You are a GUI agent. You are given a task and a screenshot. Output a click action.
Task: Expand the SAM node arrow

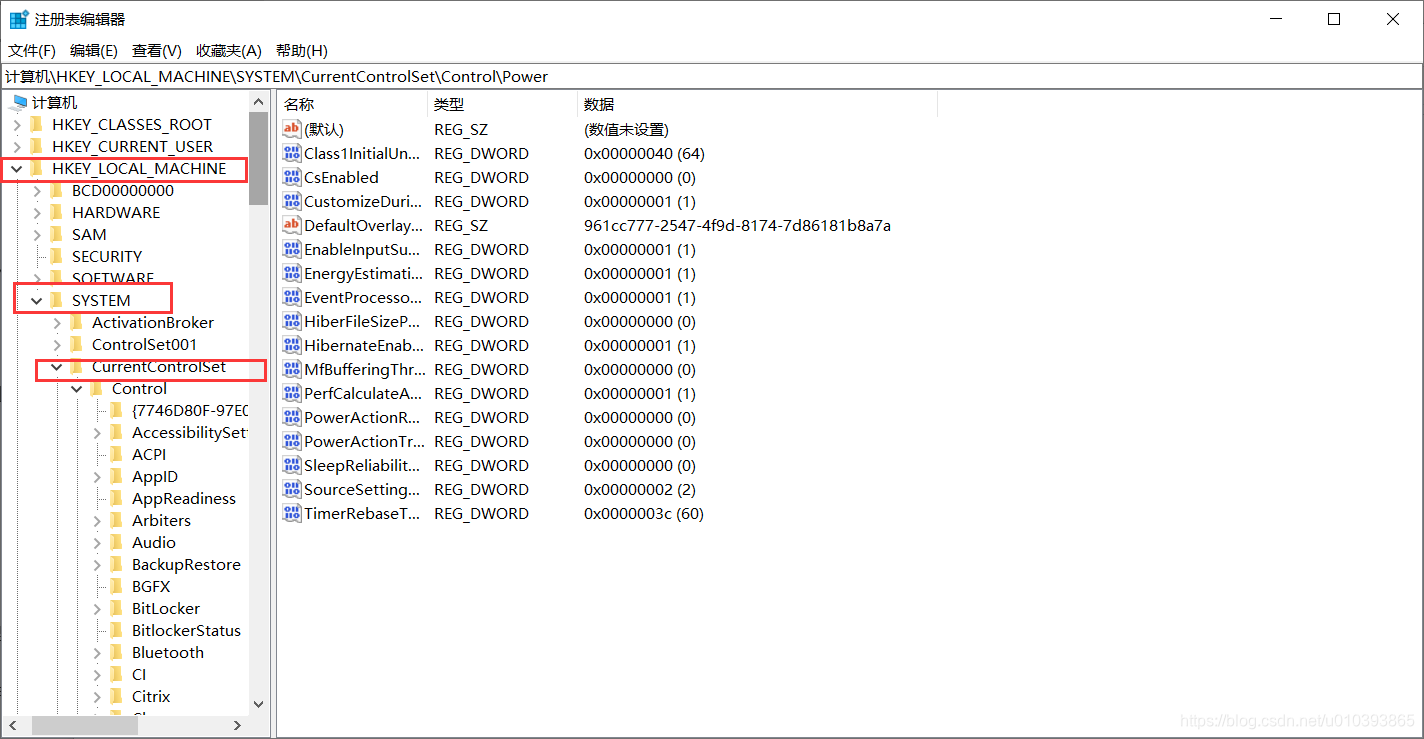pyautogui.click(x=37, y=235)
